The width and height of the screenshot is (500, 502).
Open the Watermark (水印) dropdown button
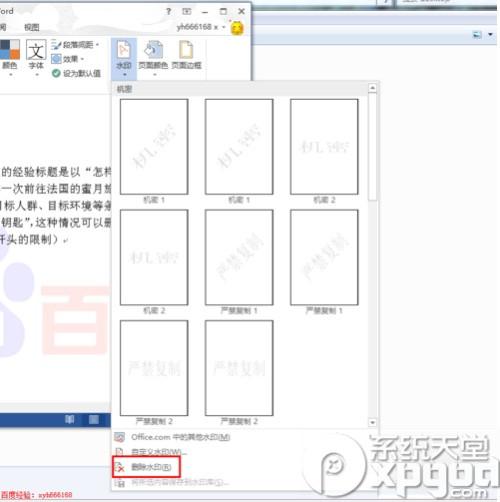pyautogui.click(x=124, y=58)
